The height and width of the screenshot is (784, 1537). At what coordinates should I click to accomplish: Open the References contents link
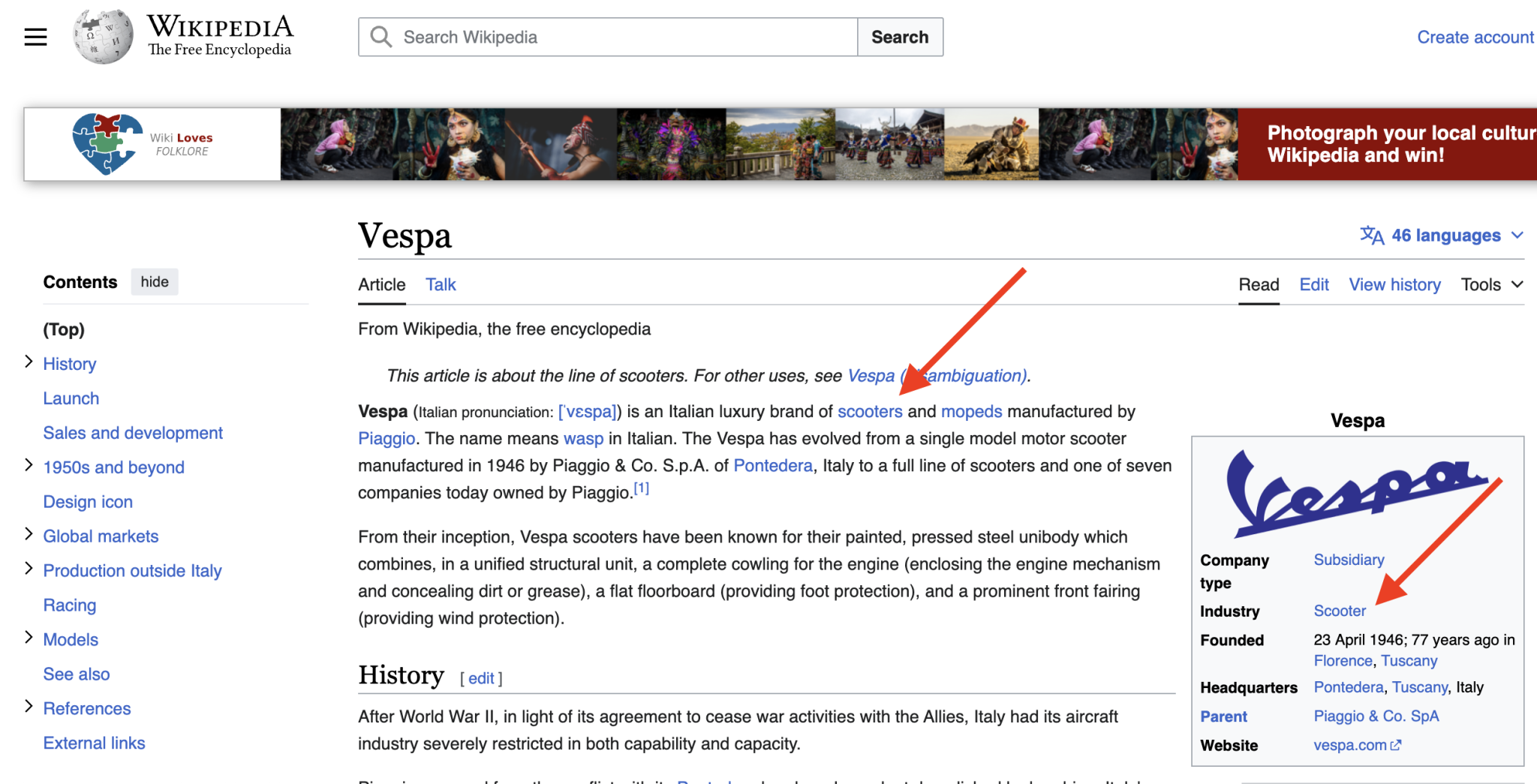pyautogui.click(x=86, y=709)
